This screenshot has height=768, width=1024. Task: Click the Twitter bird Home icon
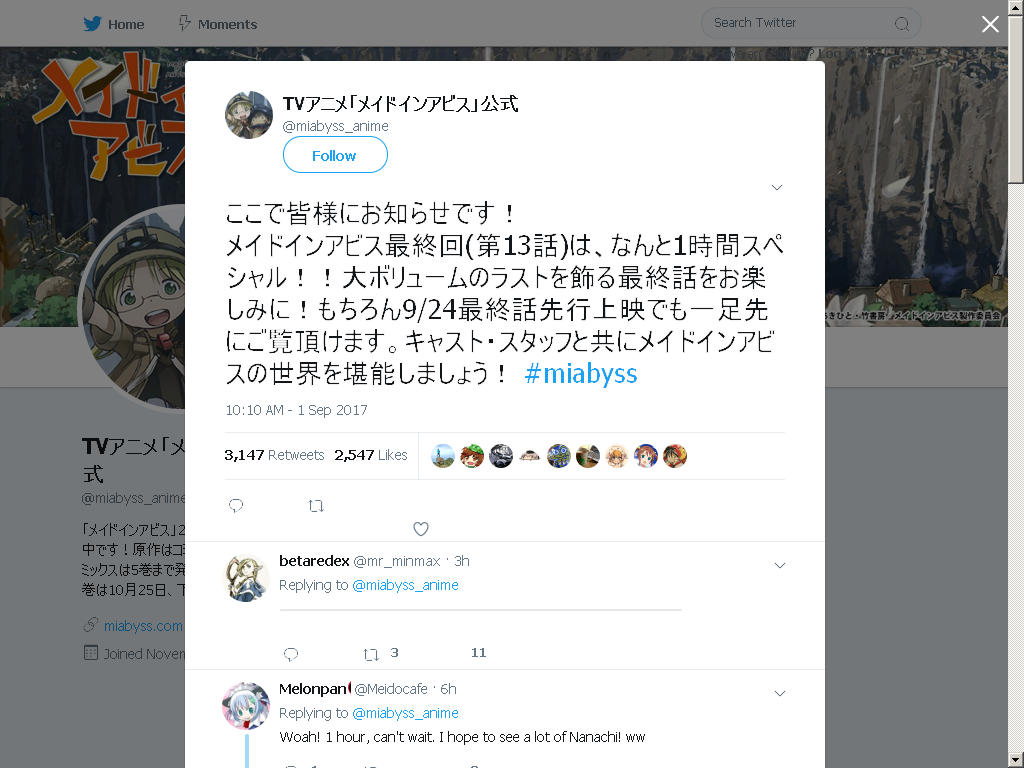[x=92, y=24]
